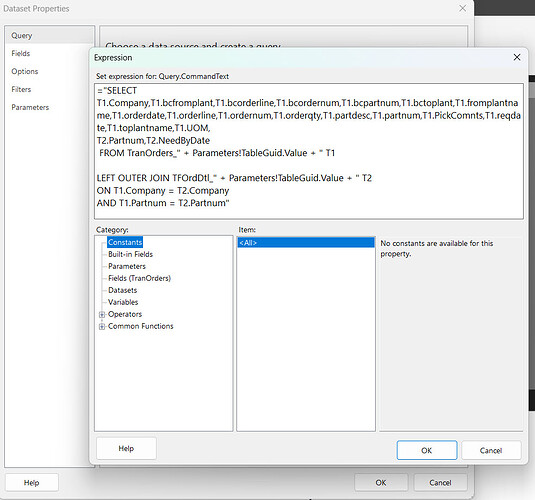
Task: Select the Built-in Fields category
Action: (130, 254)
